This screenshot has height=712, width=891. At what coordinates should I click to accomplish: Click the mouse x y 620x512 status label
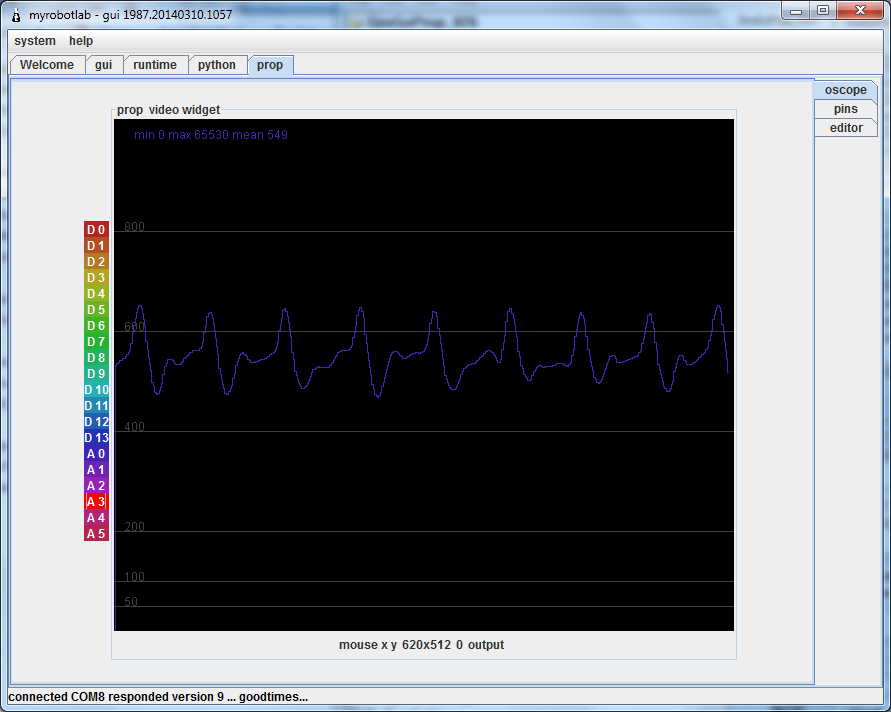point(421,645)
